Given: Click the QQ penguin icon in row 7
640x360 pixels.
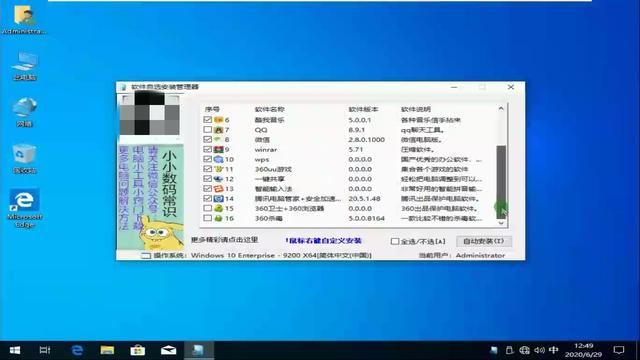Looking at the screenshot, I should pos(219,130).
